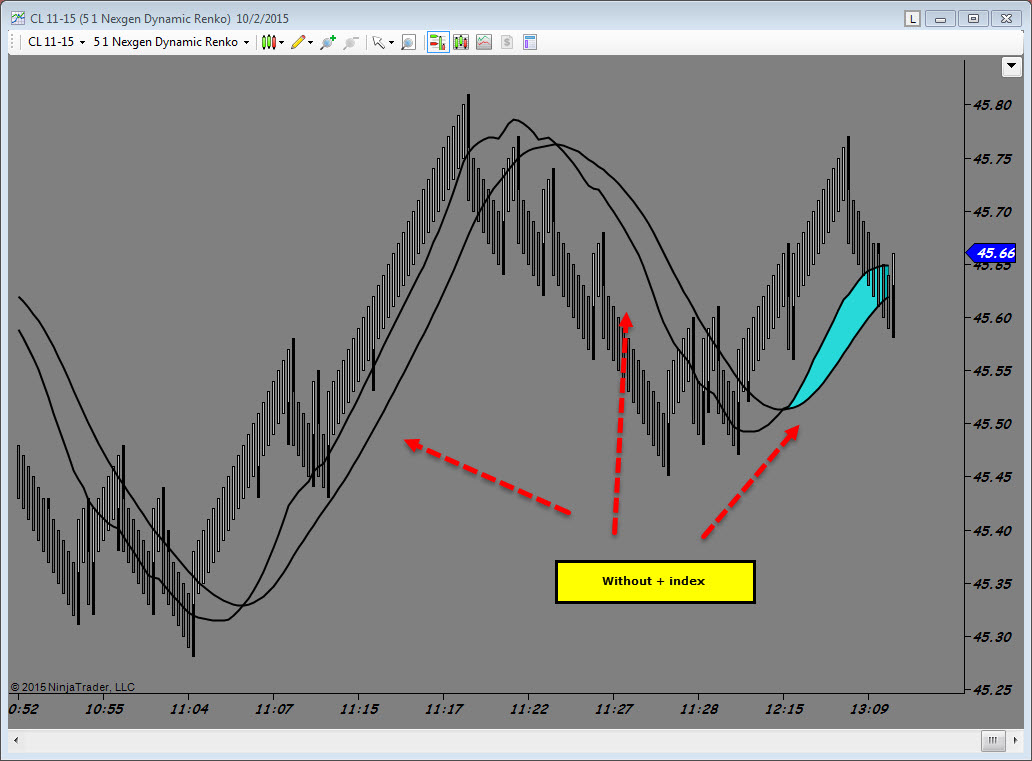
Task: Minimize the chart window
Action: coord(941,19)
